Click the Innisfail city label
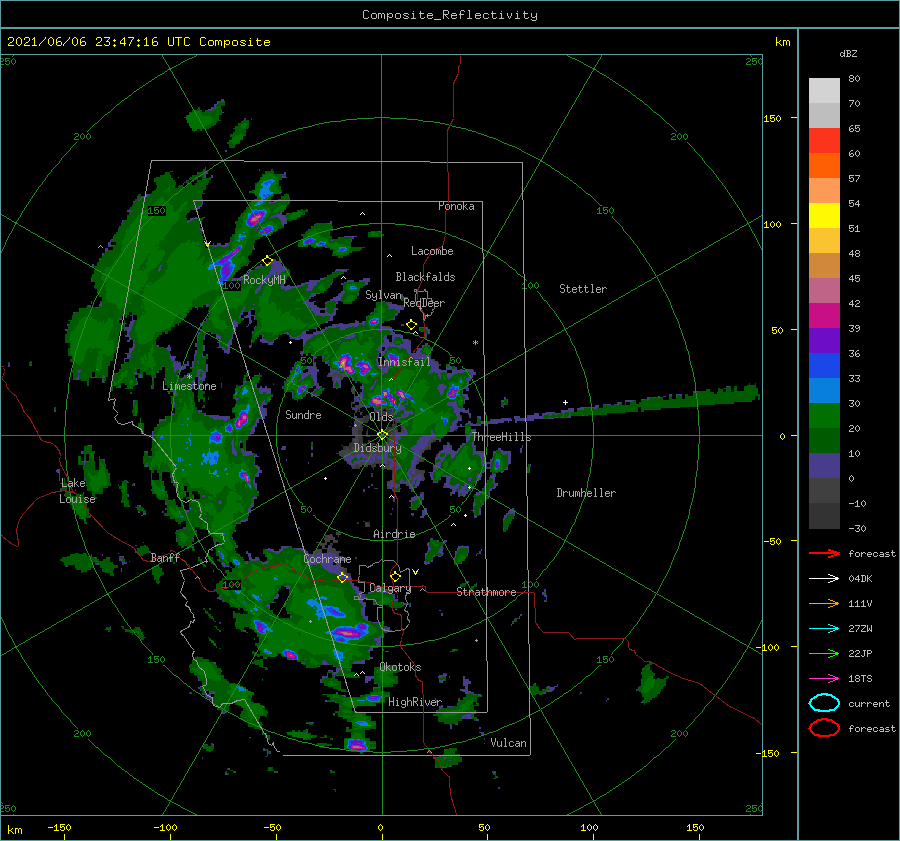Screen dimensions: 900x841 pyautogui.click(x=404, y=362)
